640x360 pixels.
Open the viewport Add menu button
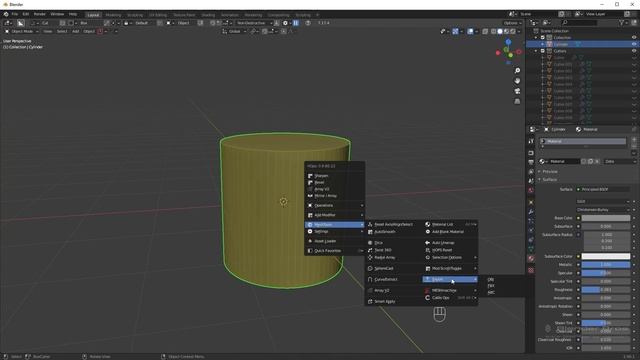(x=76, y=31)
